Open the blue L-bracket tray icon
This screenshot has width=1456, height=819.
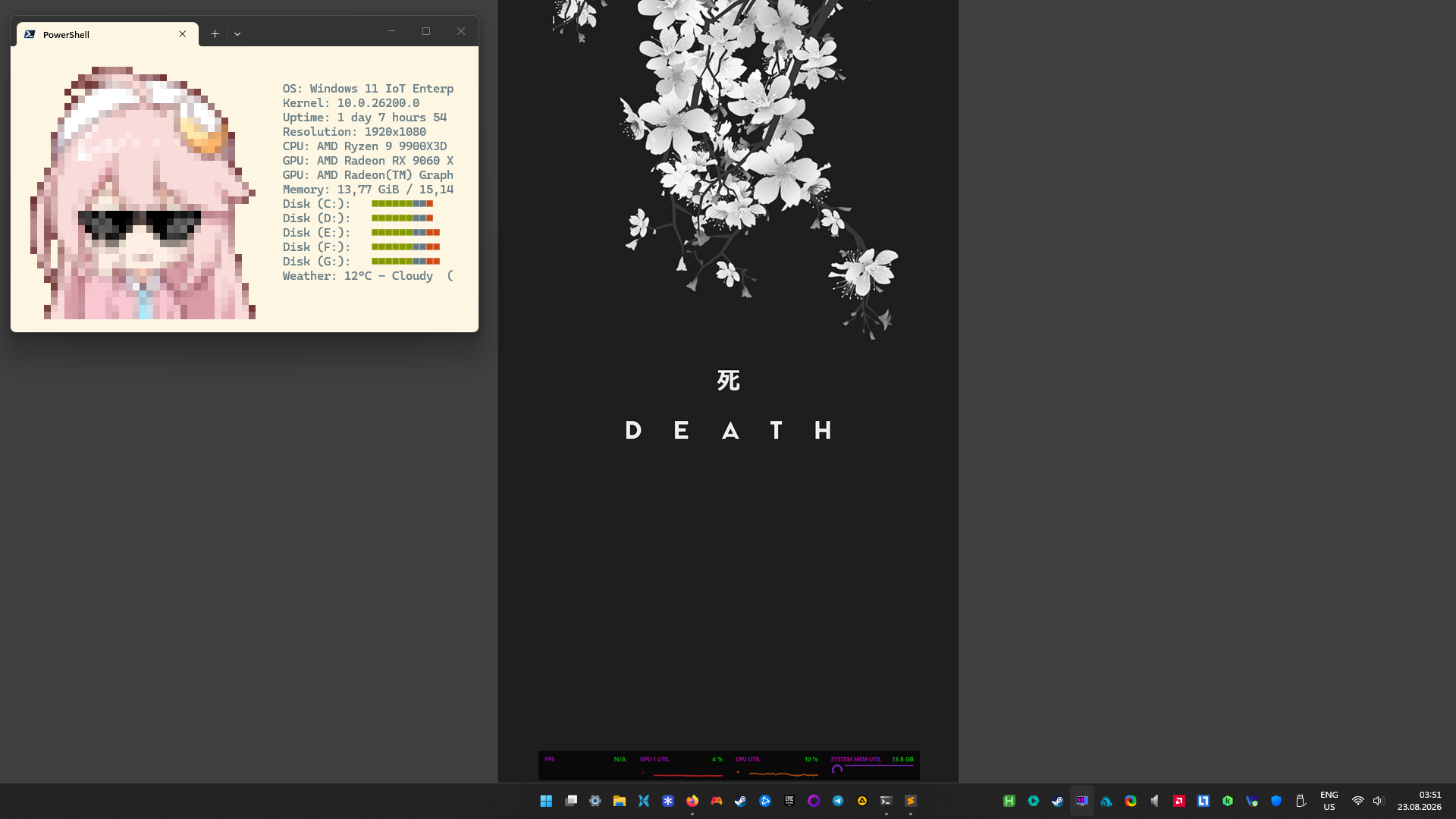1203,801
